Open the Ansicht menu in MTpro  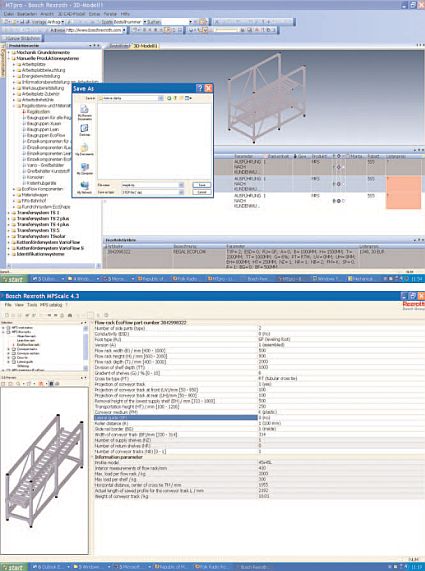coord(47,14)
